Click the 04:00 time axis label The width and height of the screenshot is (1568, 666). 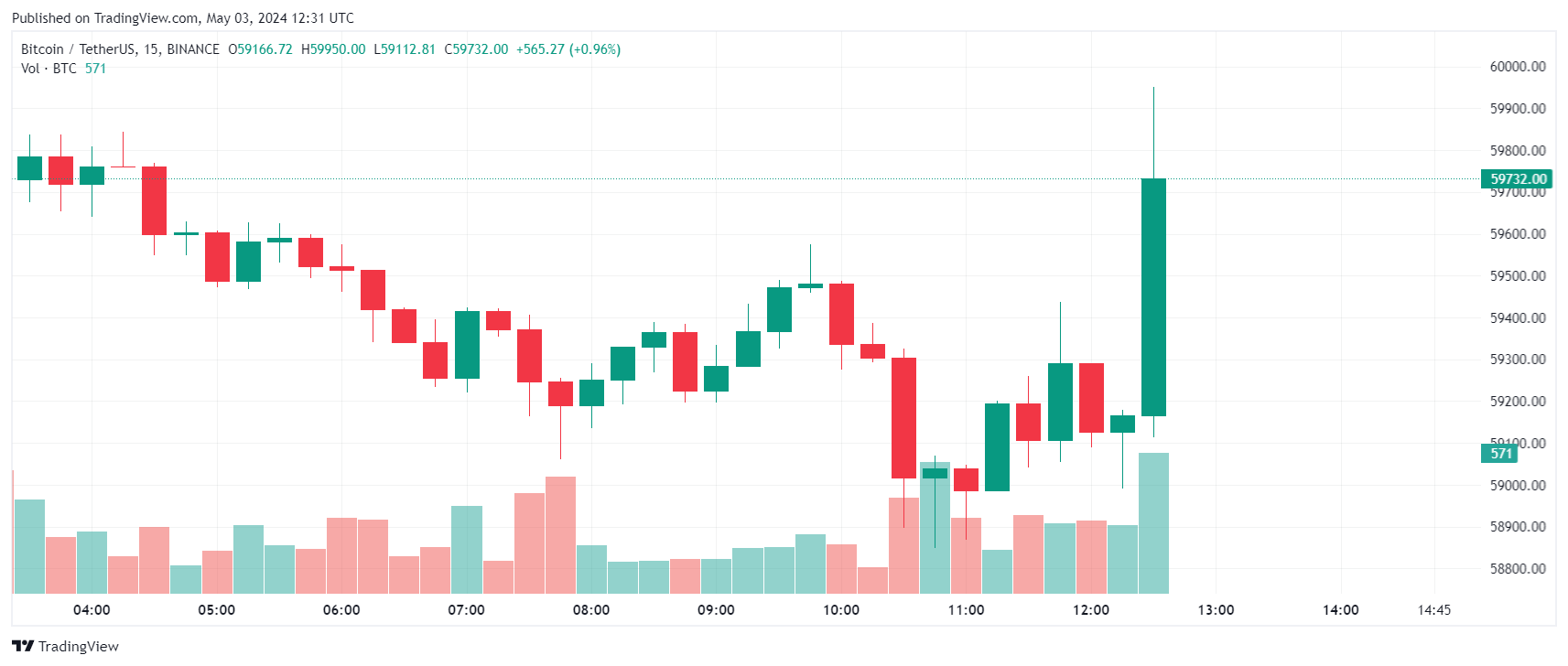(92, 610)
